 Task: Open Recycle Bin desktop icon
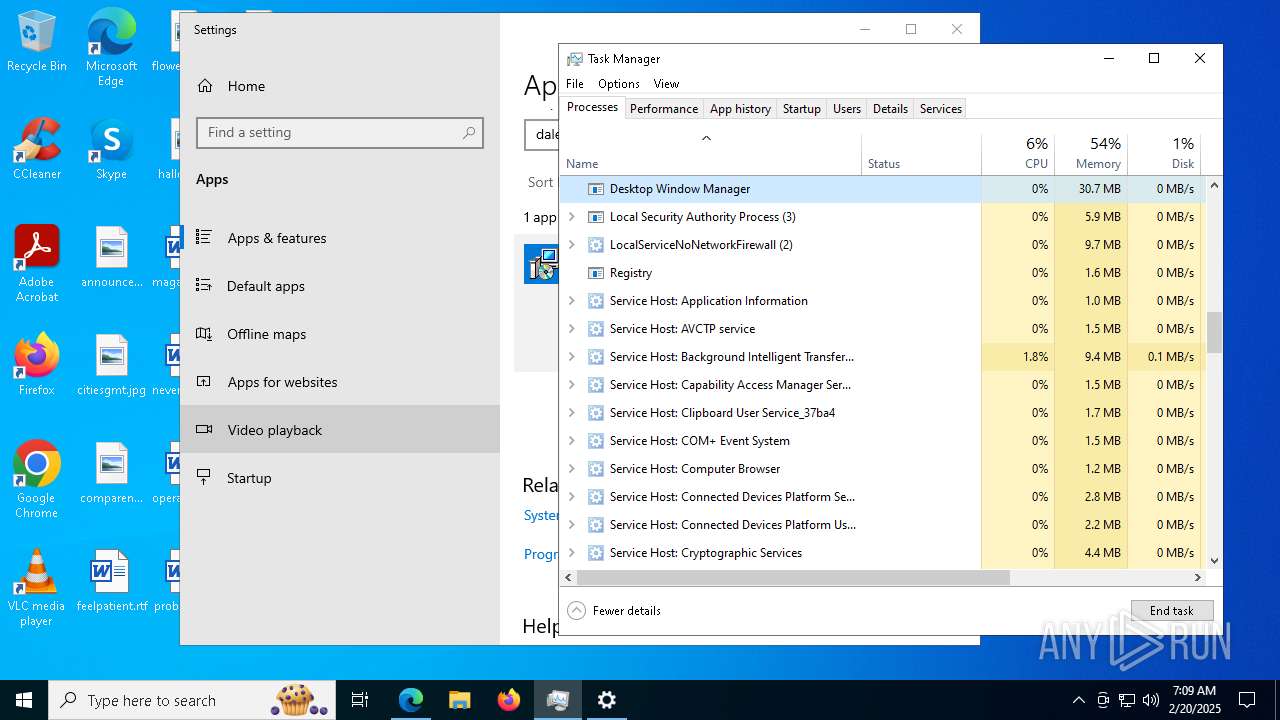pos(37,41)
